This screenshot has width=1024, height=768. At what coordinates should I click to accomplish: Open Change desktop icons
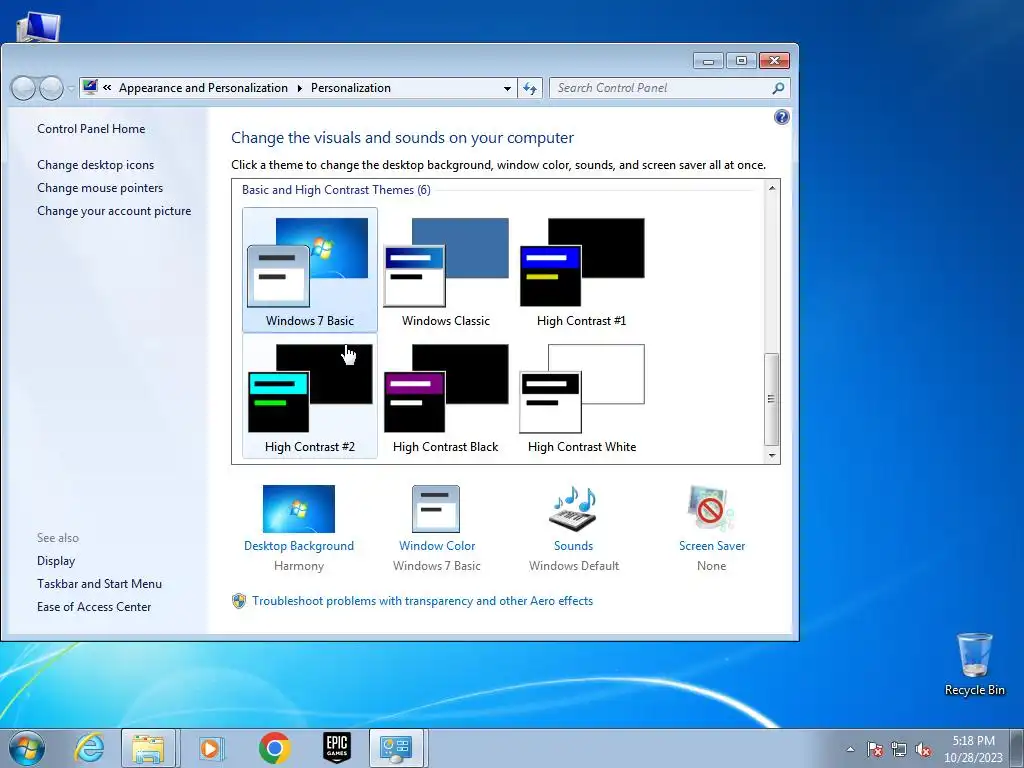95,165
